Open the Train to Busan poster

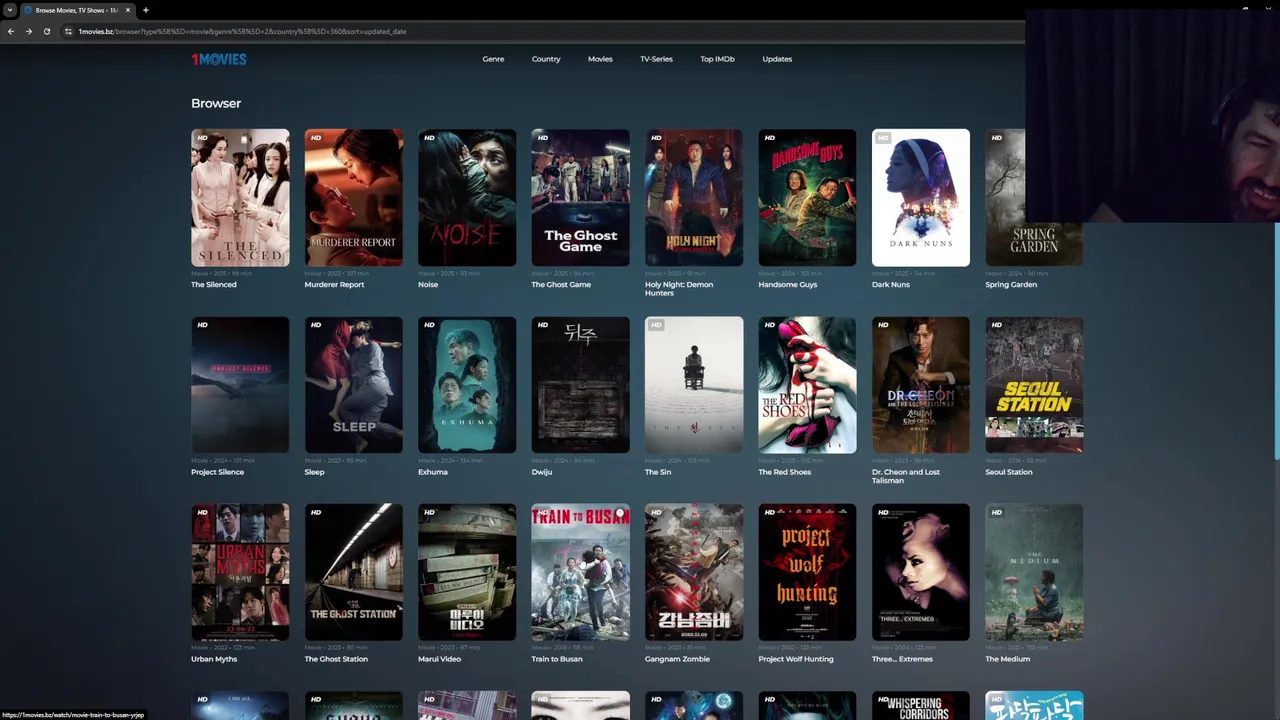[x=581, y=572]
